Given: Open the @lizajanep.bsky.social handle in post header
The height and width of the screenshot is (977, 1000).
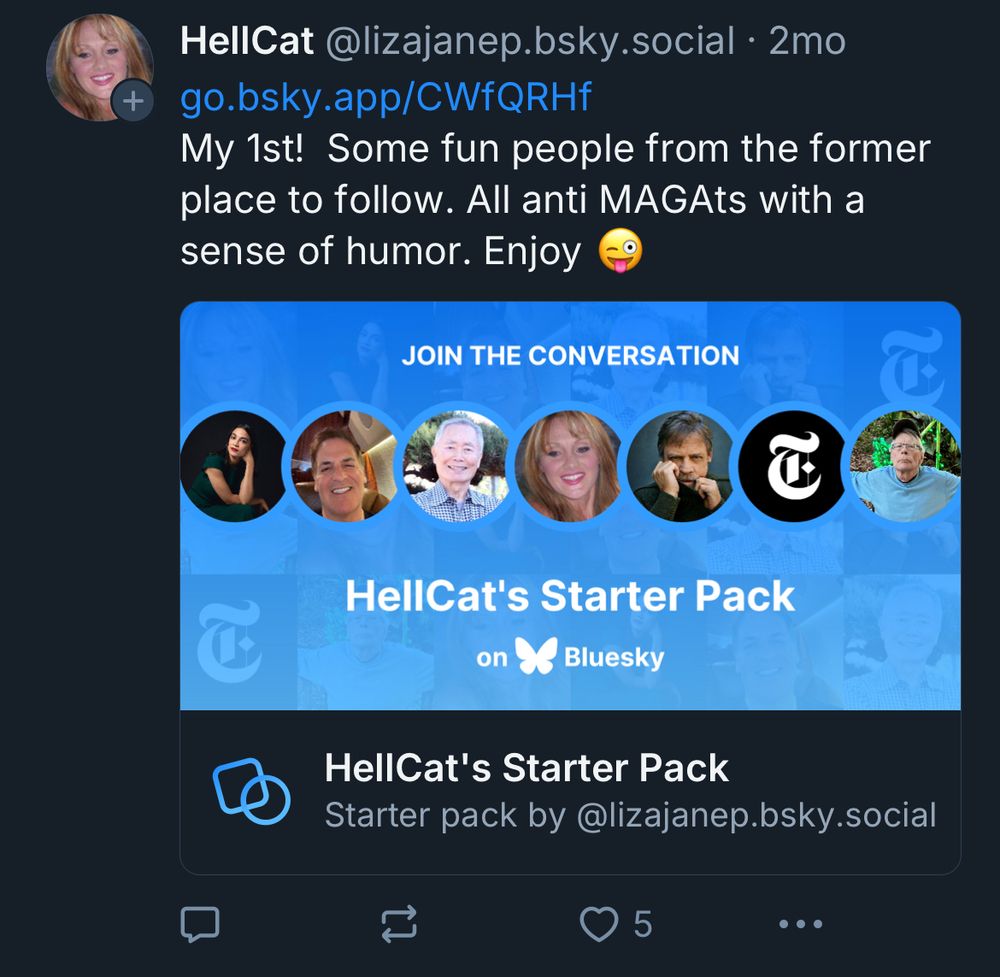Looking at the screenshot, I should pos(525,41).
